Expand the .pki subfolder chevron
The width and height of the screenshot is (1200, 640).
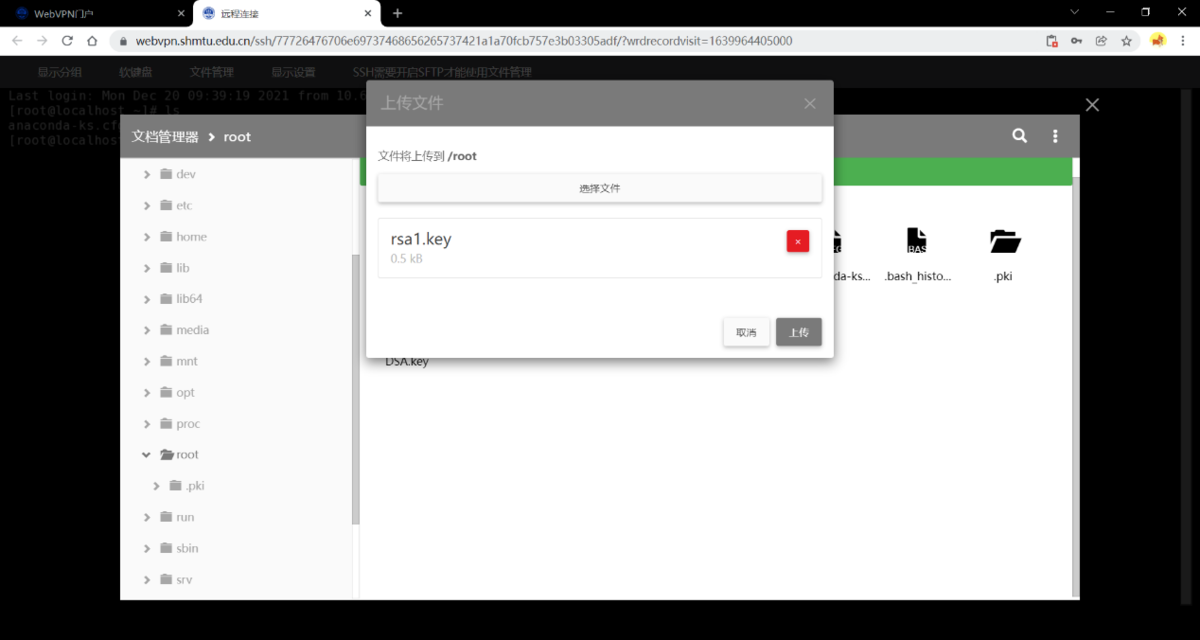pos(157,486)
